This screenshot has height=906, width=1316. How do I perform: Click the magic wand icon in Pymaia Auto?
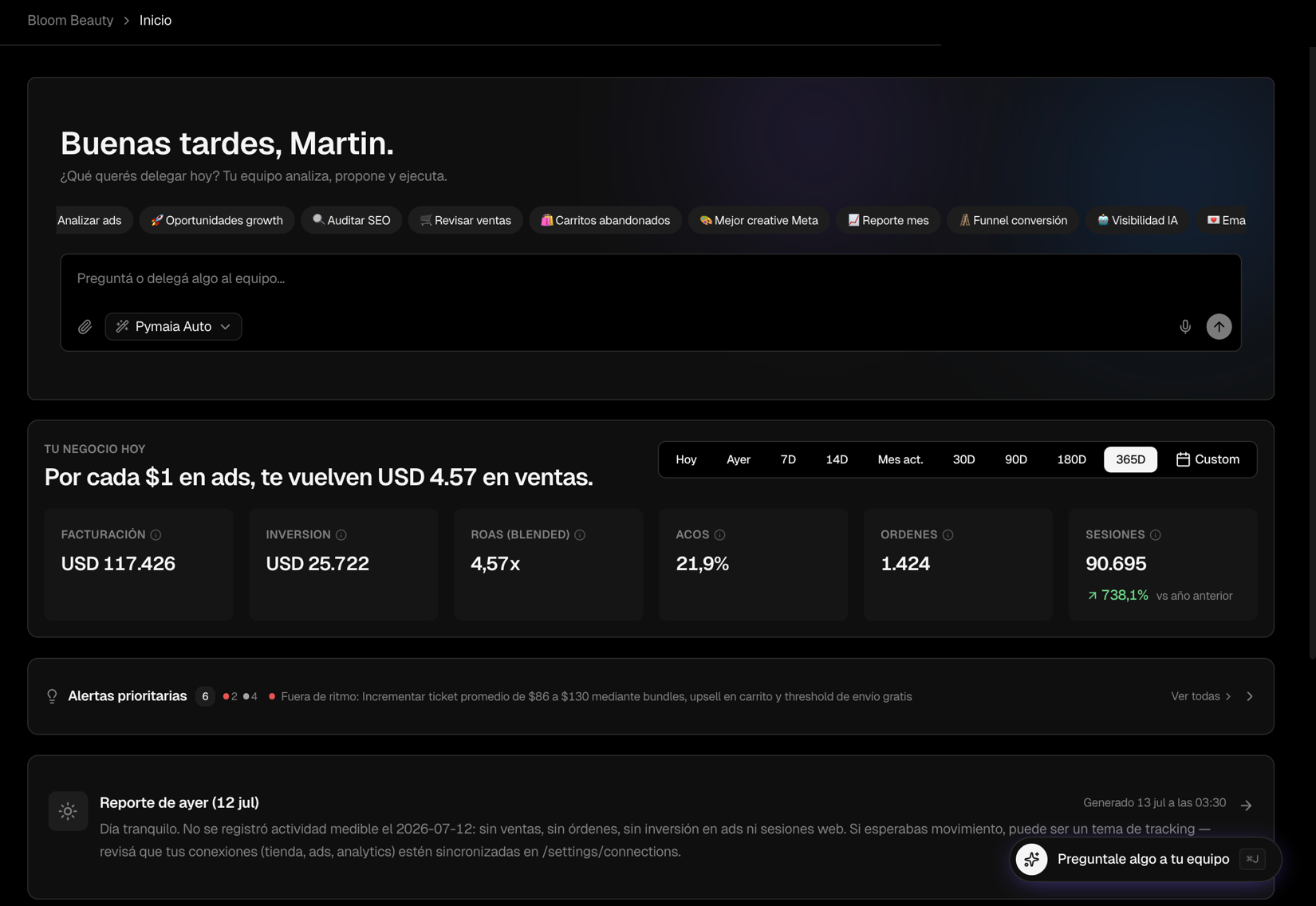pos(122,326)
